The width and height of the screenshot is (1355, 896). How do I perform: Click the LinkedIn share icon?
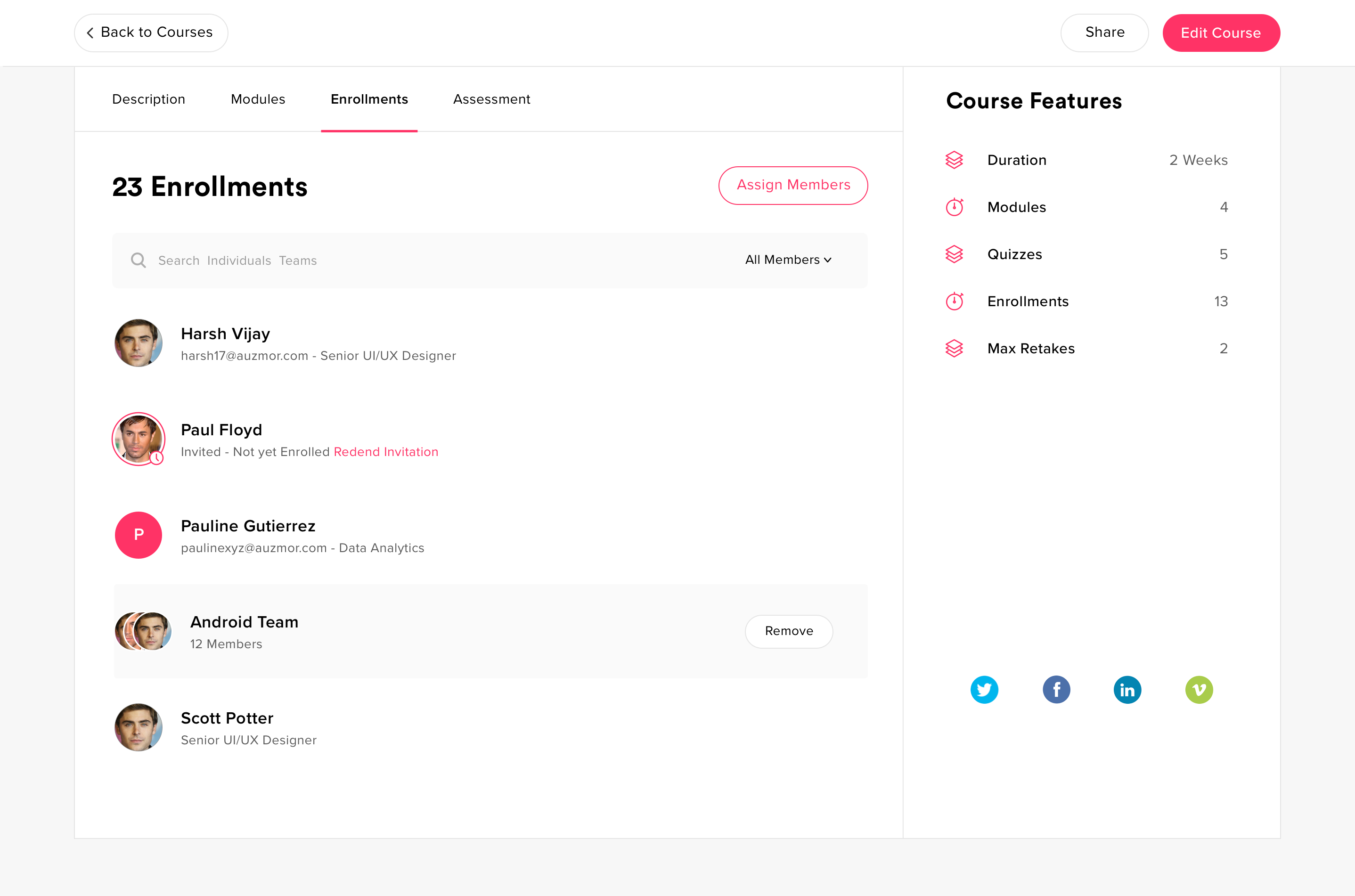click(x=1127, y=690)
